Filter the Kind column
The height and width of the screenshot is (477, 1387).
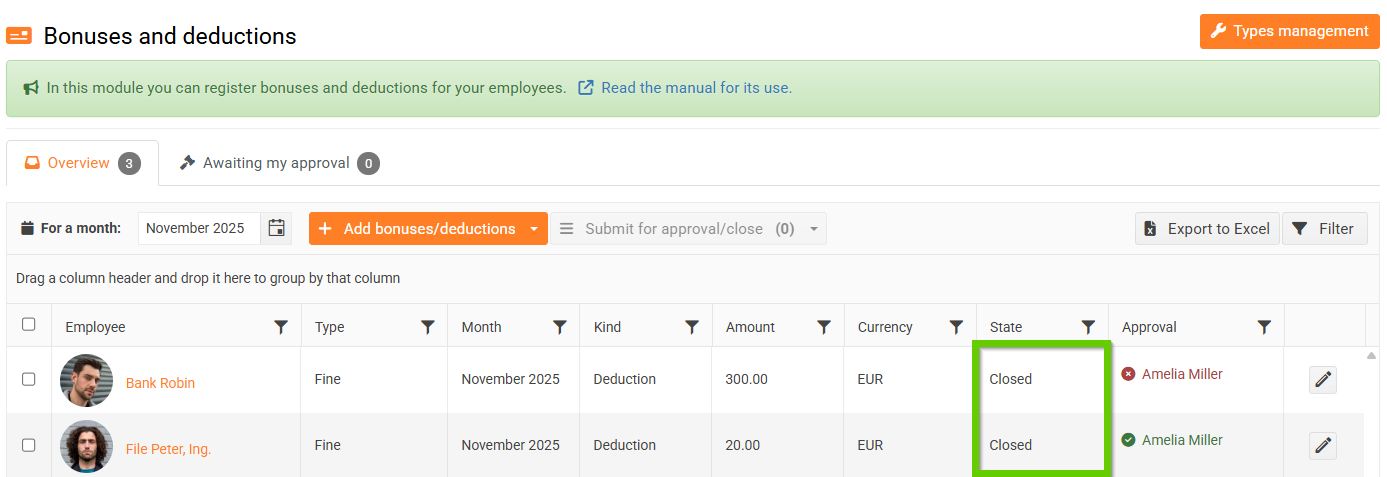coord(692,327)
